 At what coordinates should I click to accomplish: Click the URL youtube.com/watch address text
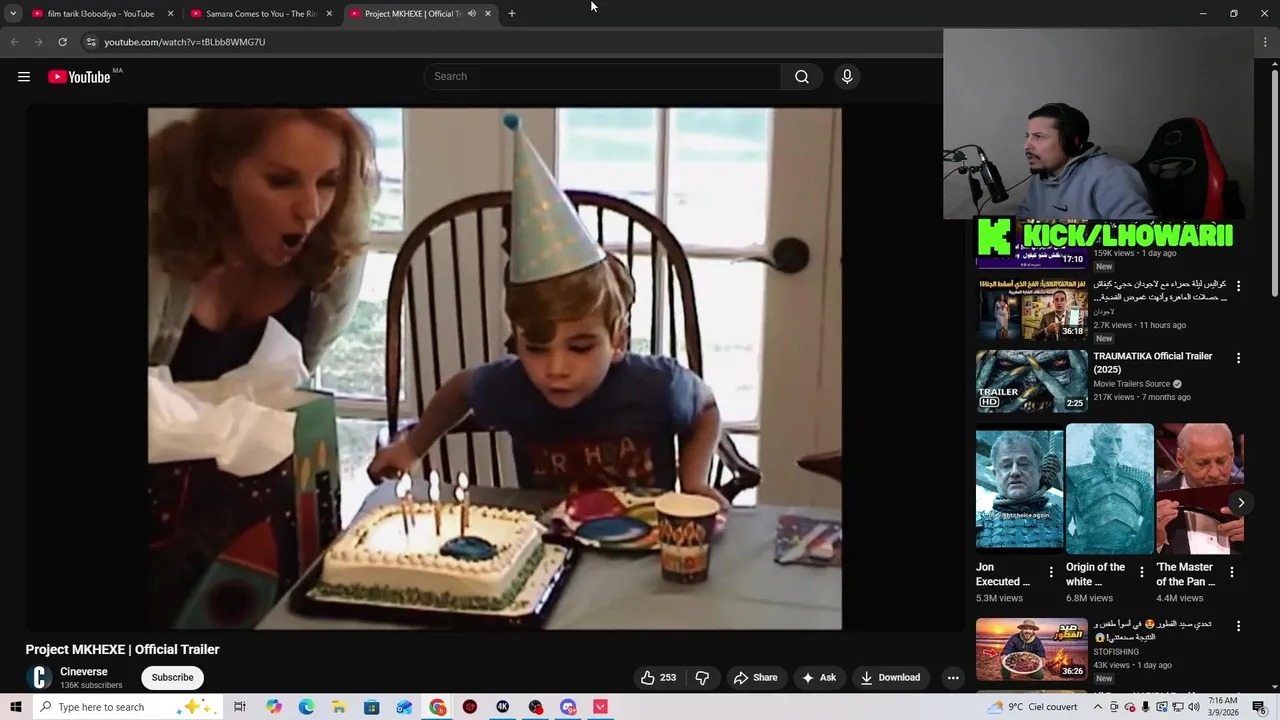pos(185,42)
